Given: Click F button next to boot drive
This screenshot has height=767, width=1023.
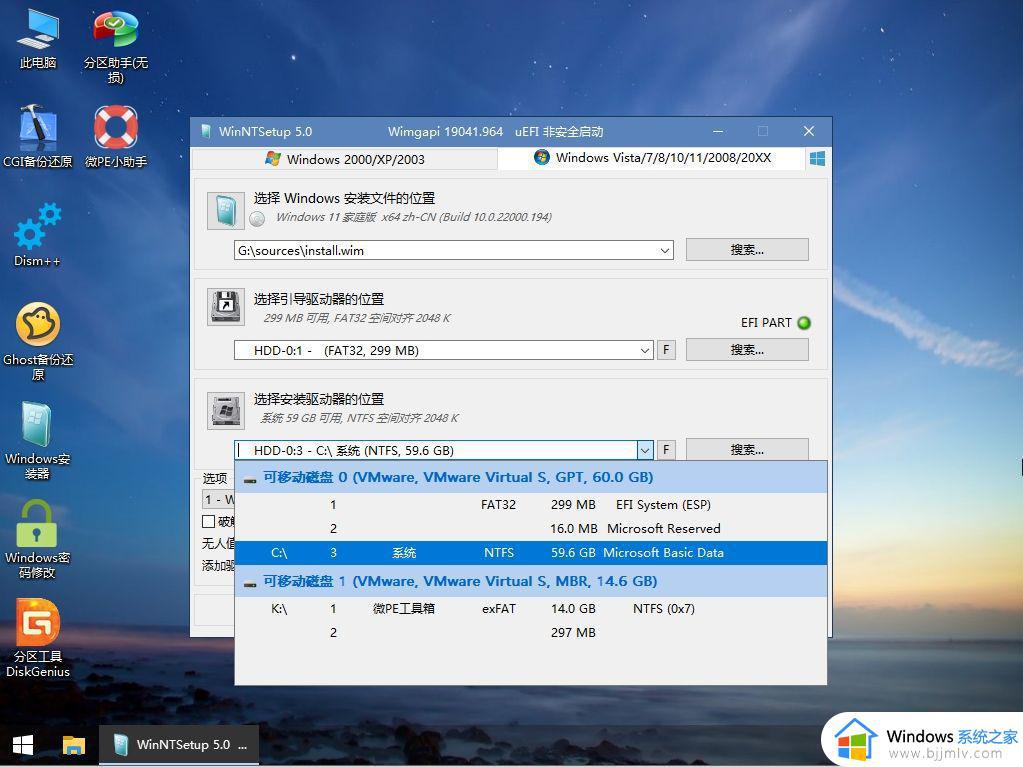Looking at the screenshot, I should point(666,350).
